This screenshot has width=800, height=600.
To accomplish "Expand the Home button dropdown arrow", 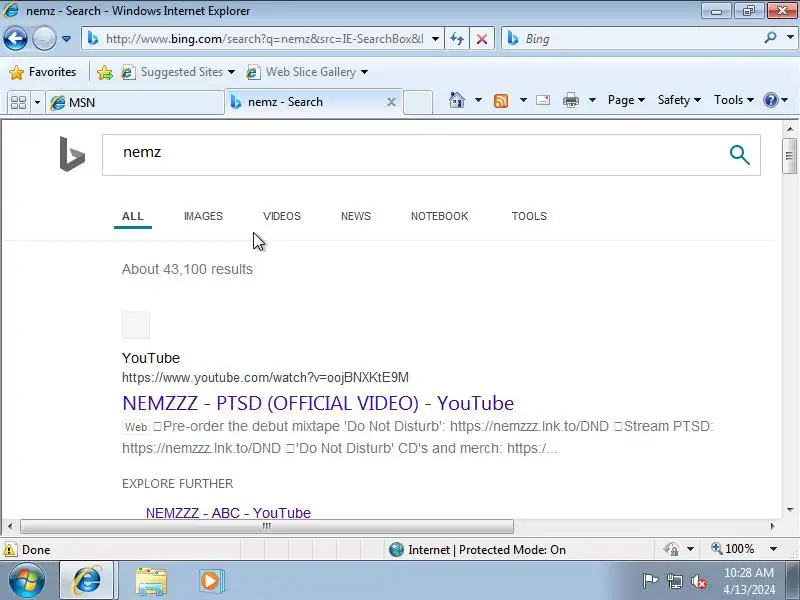I will (478, 100).
